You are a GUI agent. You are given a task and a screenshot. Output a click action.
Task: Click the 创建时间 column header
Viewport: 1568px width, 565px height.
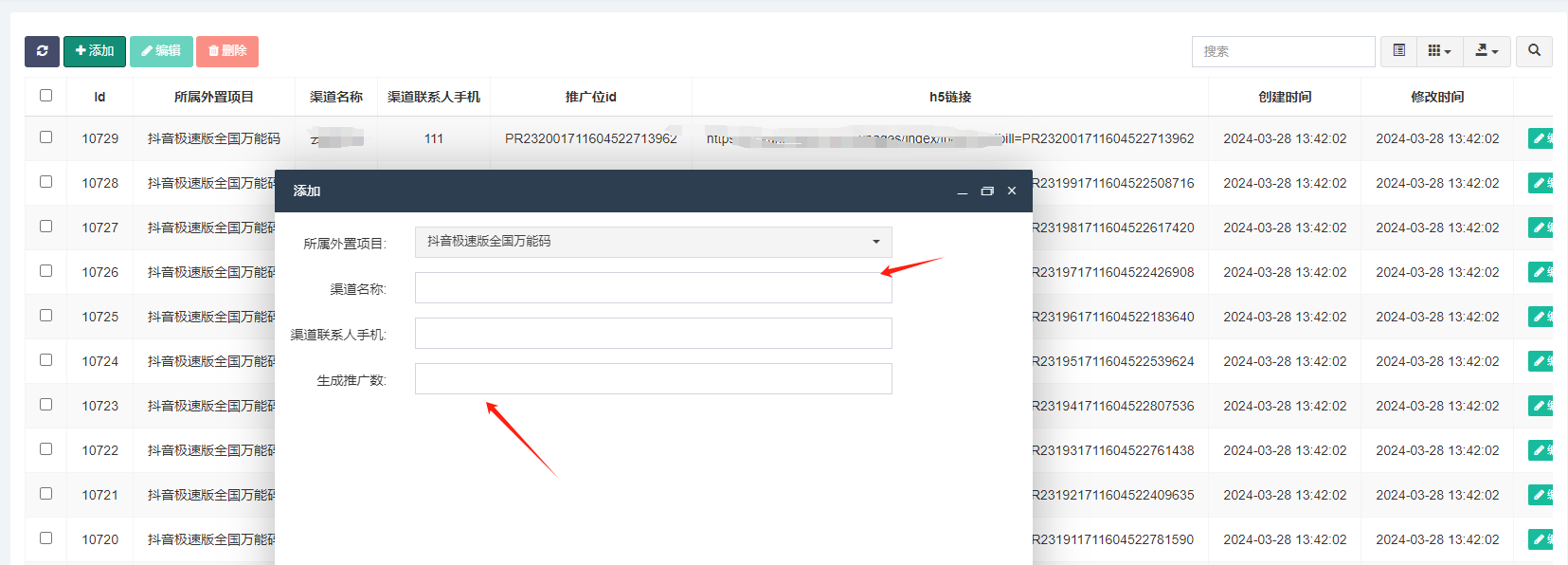click(x=1285, y=97)
